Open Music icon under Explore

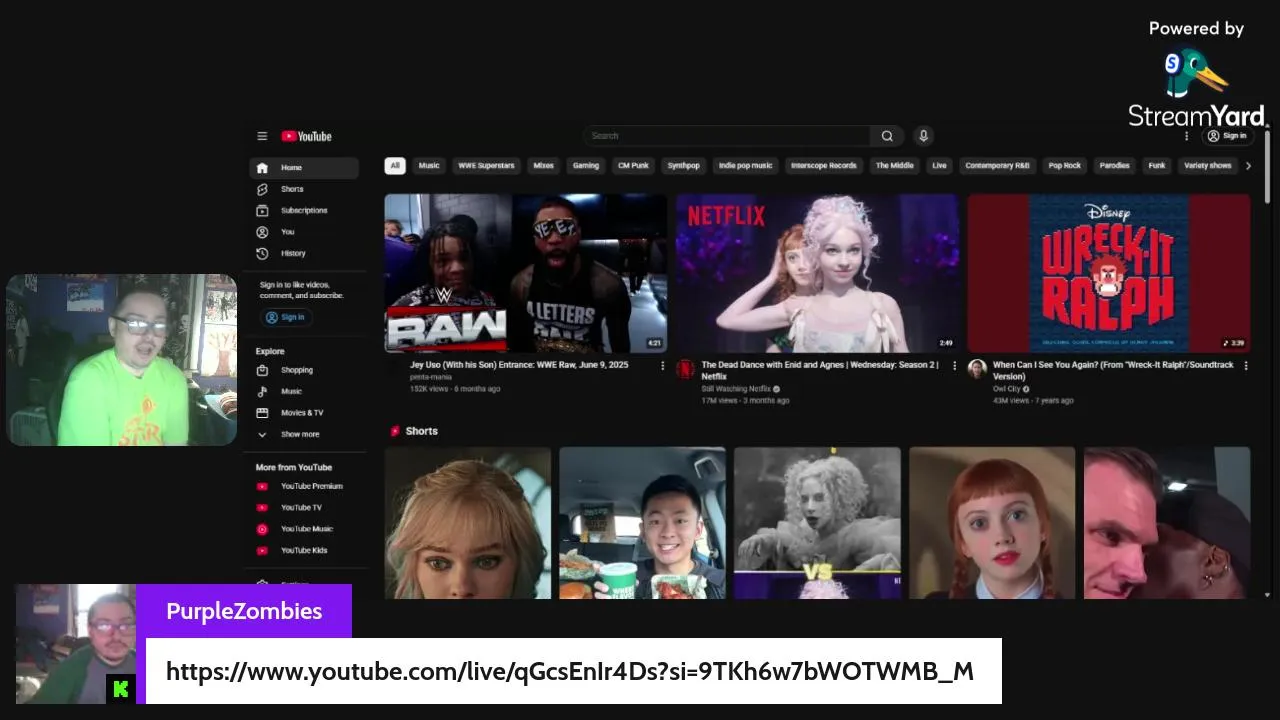pos(262,391)
